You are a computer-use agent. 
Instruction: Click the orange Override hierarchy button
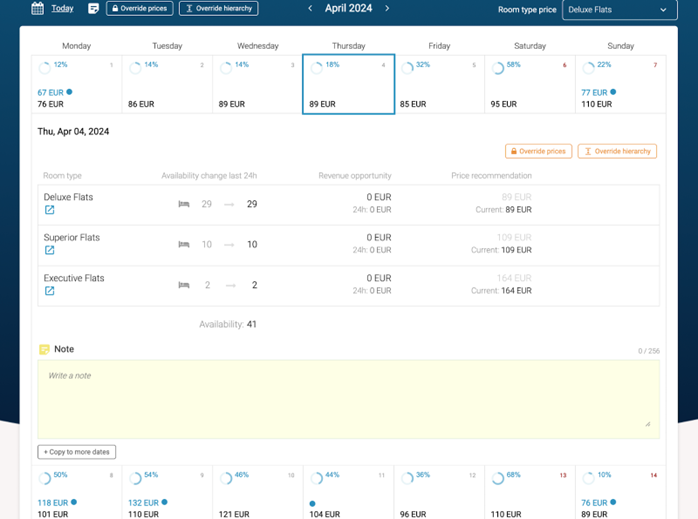click(x=617, y=151)
